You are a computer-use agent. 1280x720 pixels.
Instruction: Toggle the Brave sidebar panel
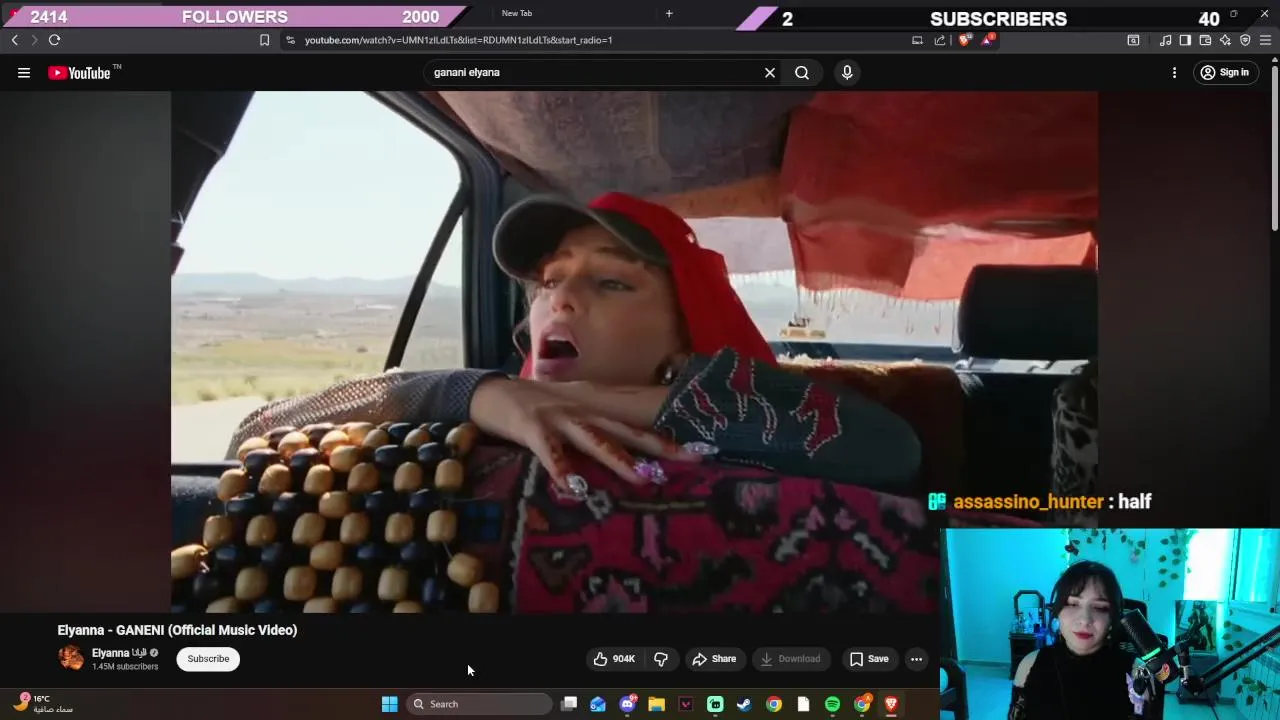coord(1185,40)
